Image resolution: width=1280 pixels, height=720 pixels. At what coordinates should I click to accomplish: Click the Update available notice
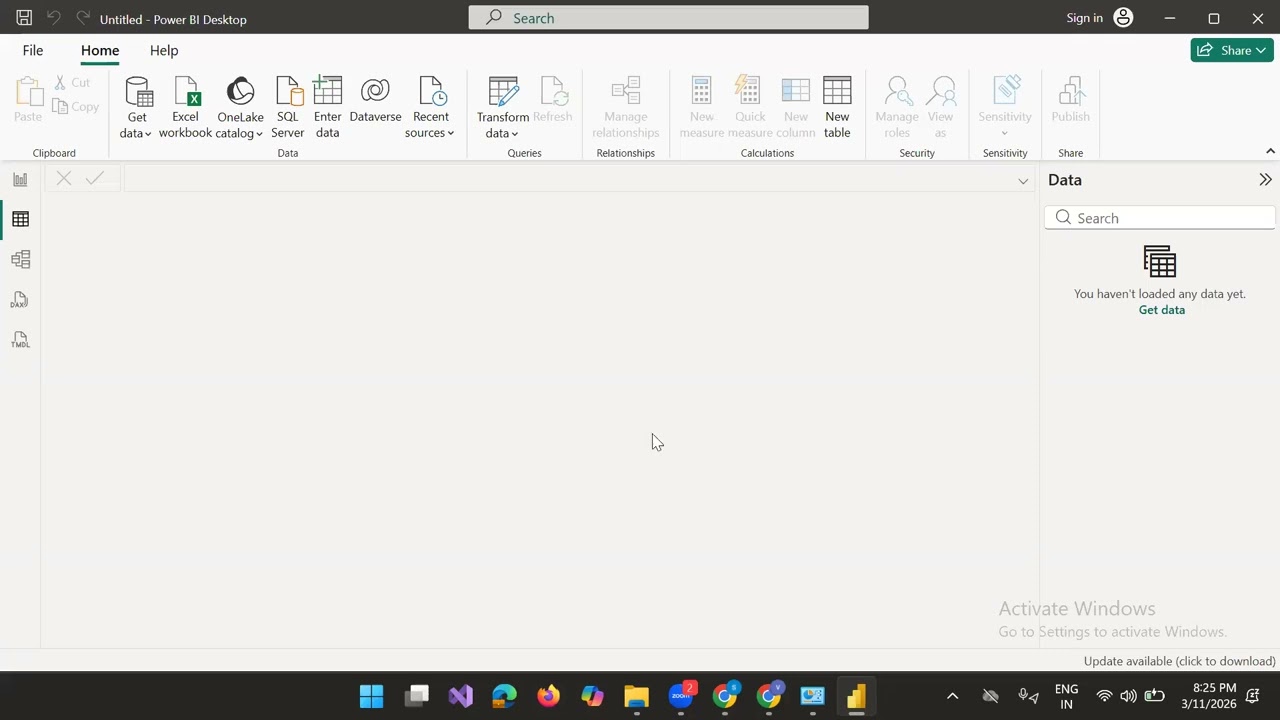pos(1179,661)
